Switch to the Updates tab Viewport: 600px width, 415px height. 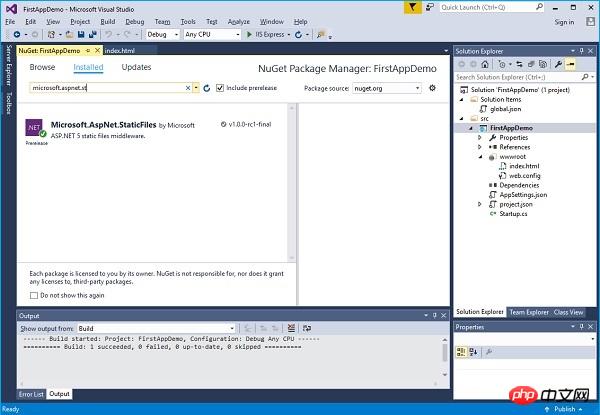[136, 67]
